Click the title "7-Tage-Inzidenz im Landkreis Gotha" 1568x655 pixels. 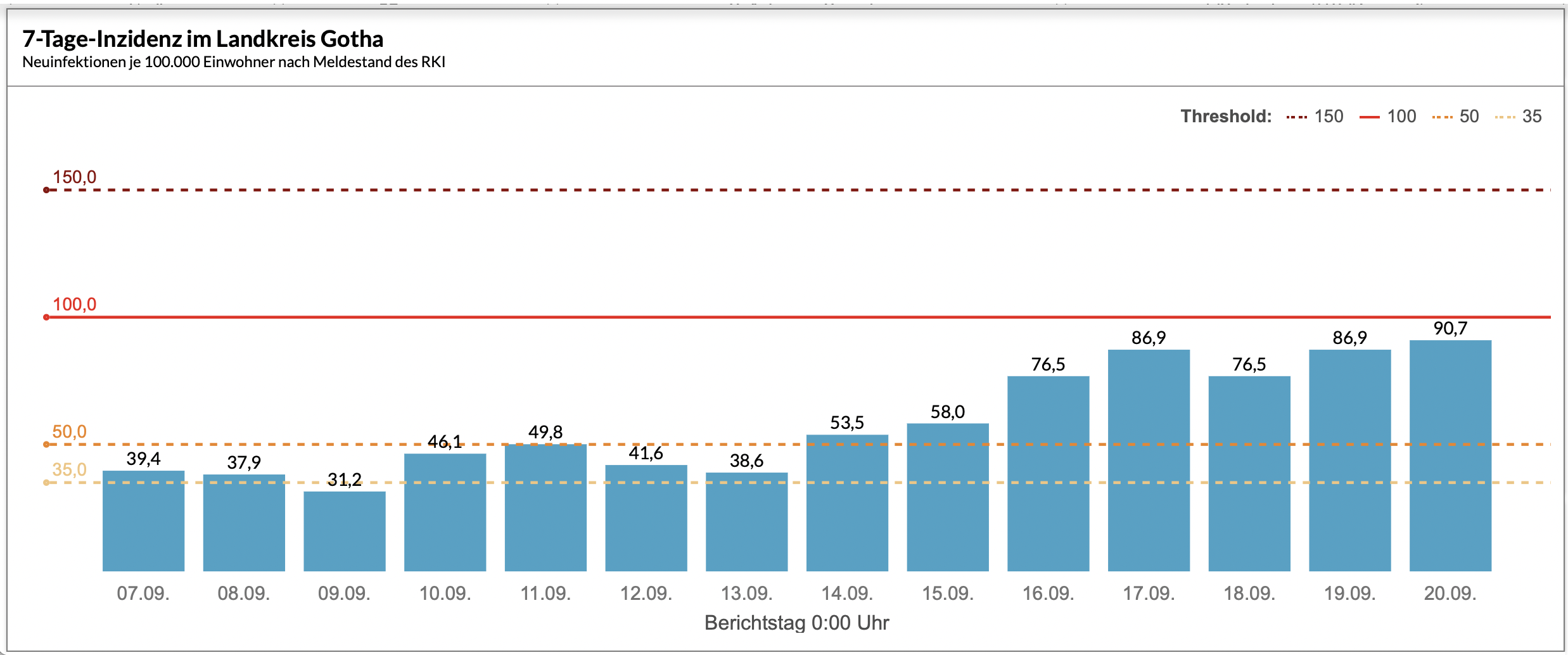(203, 39)
